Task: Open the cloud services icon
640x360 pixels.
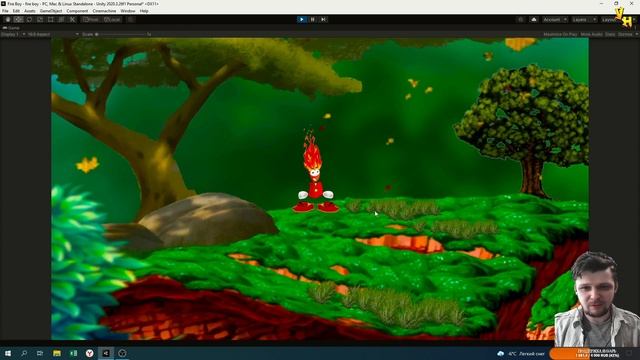Action: (x=533, y=19)
